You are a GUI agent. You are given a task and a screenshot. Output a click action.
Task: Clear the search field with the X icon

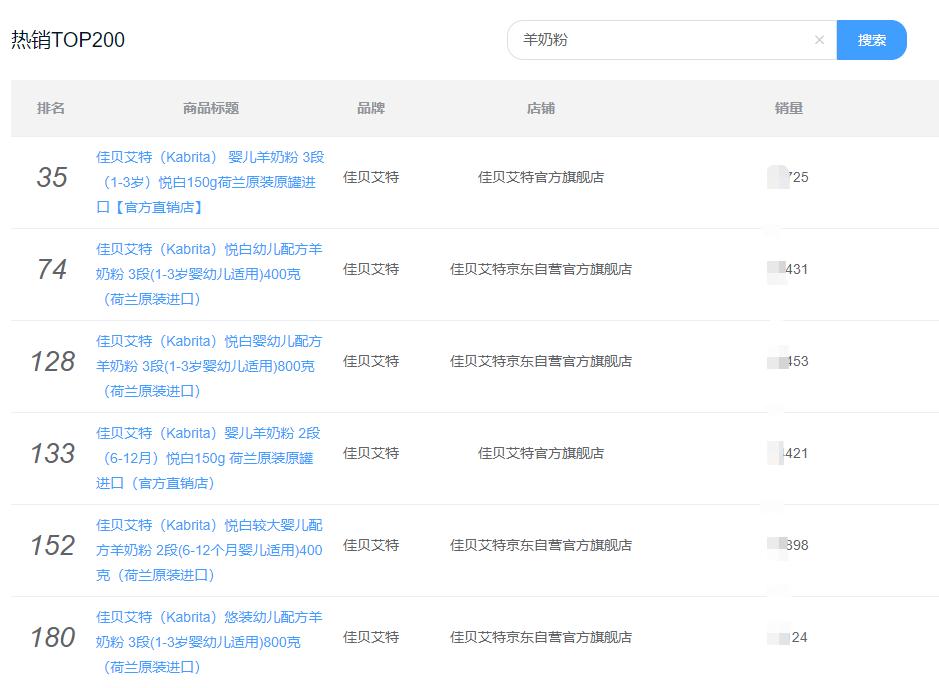819,40
